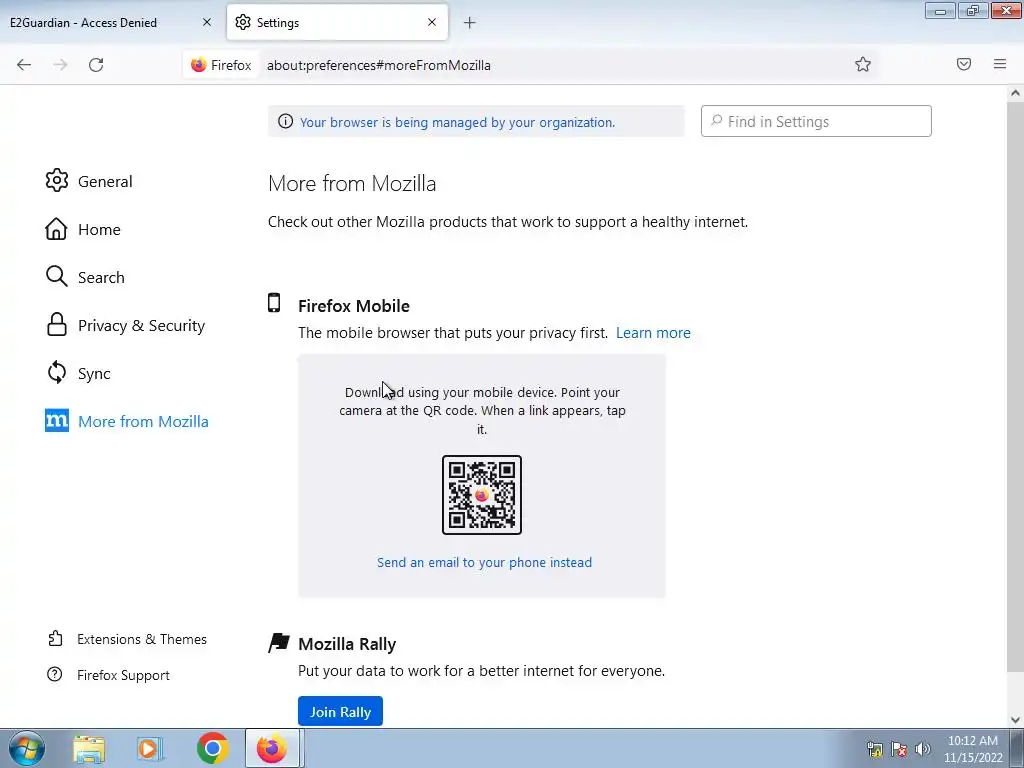This screenshot has height=768, width=1024.
Task: Click the vertical scrollbar thumb
Action: (x=1015, y=385)
